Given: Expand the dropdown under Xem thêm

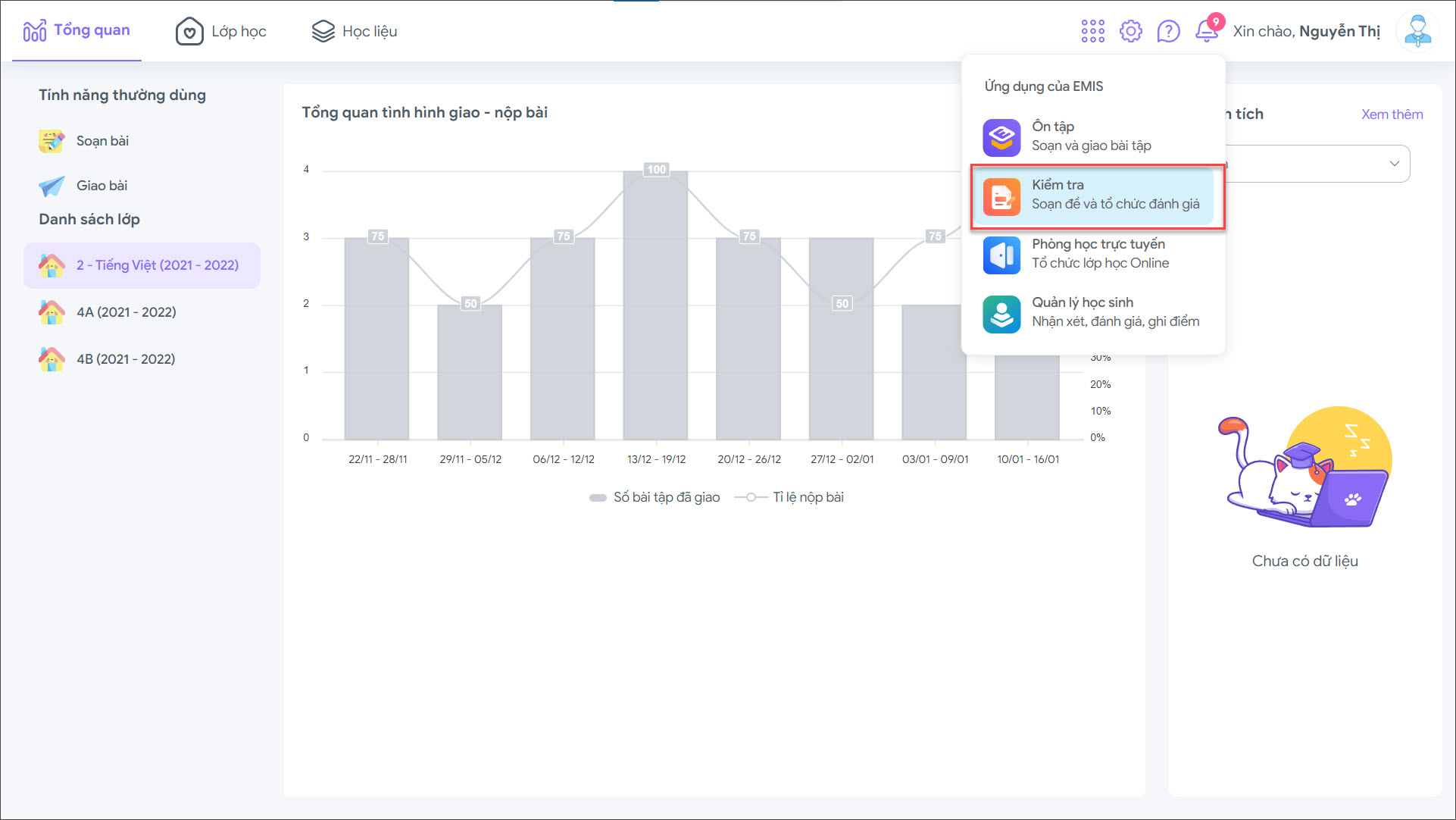Looking at the screenshot, I should pyautogui.click(x=1392, y=164).
